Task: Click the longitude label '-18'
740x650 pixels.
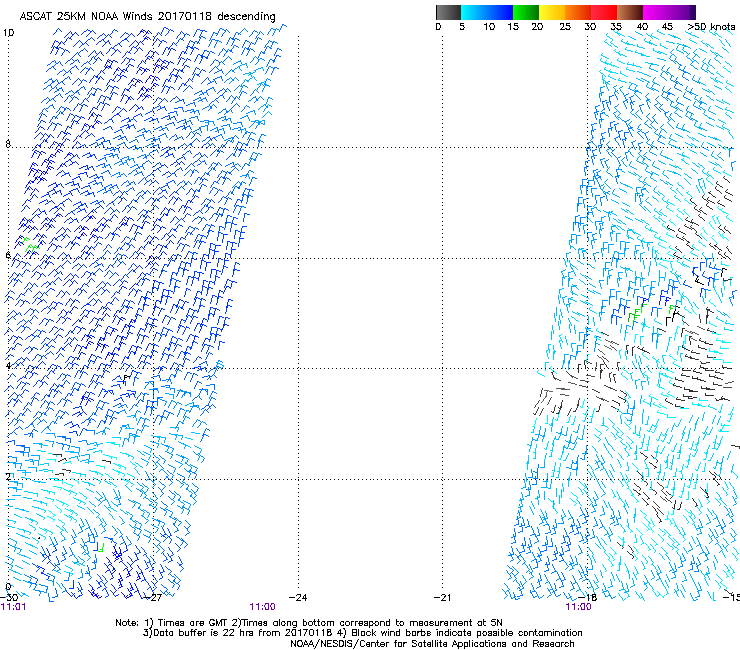Action: coord(588,598)
